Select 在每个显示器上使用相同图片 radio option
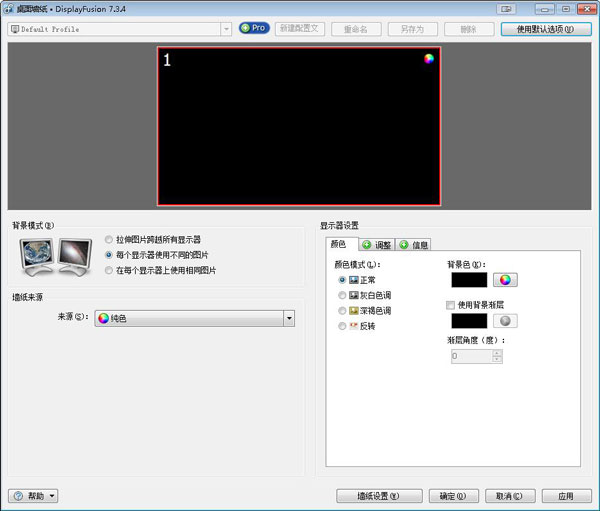Screen dimensions: 600x511 point(108,270)
